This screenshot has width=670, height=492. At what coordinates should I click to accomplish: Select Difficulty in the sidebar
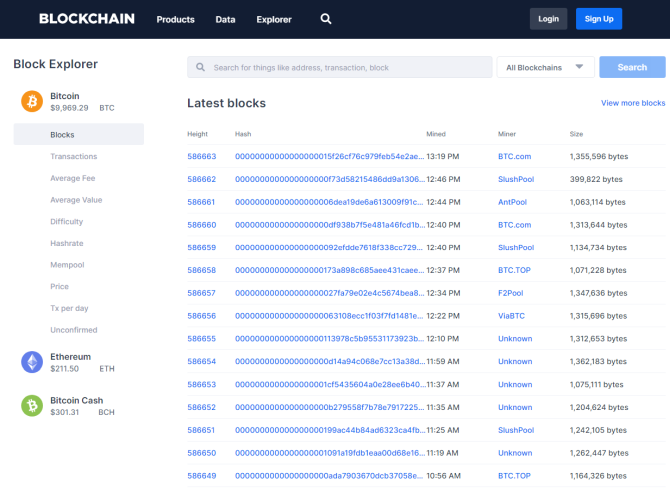(67, 221)
